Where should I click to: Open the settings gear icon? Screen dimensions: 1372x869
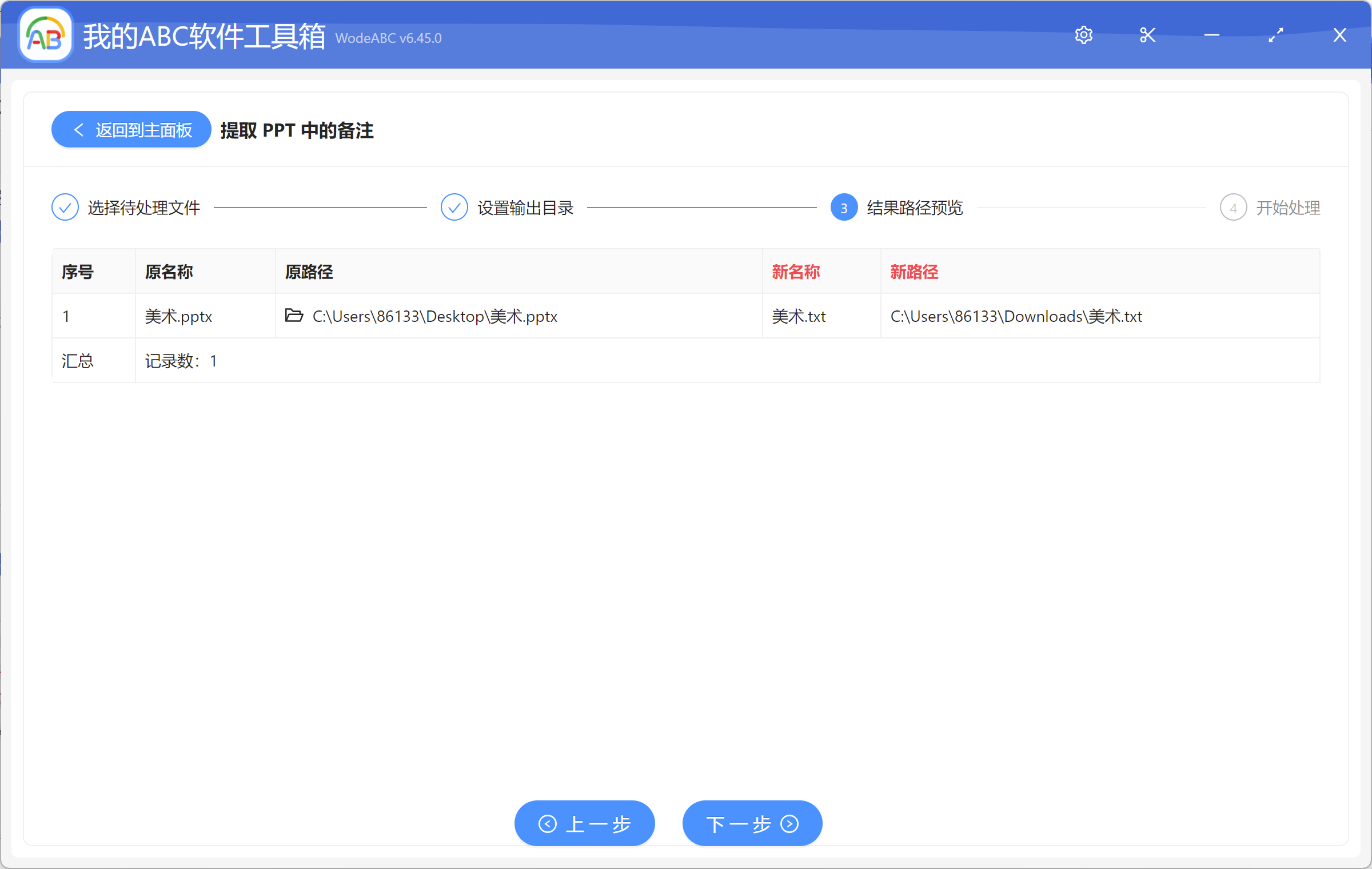coord(1084,35)
